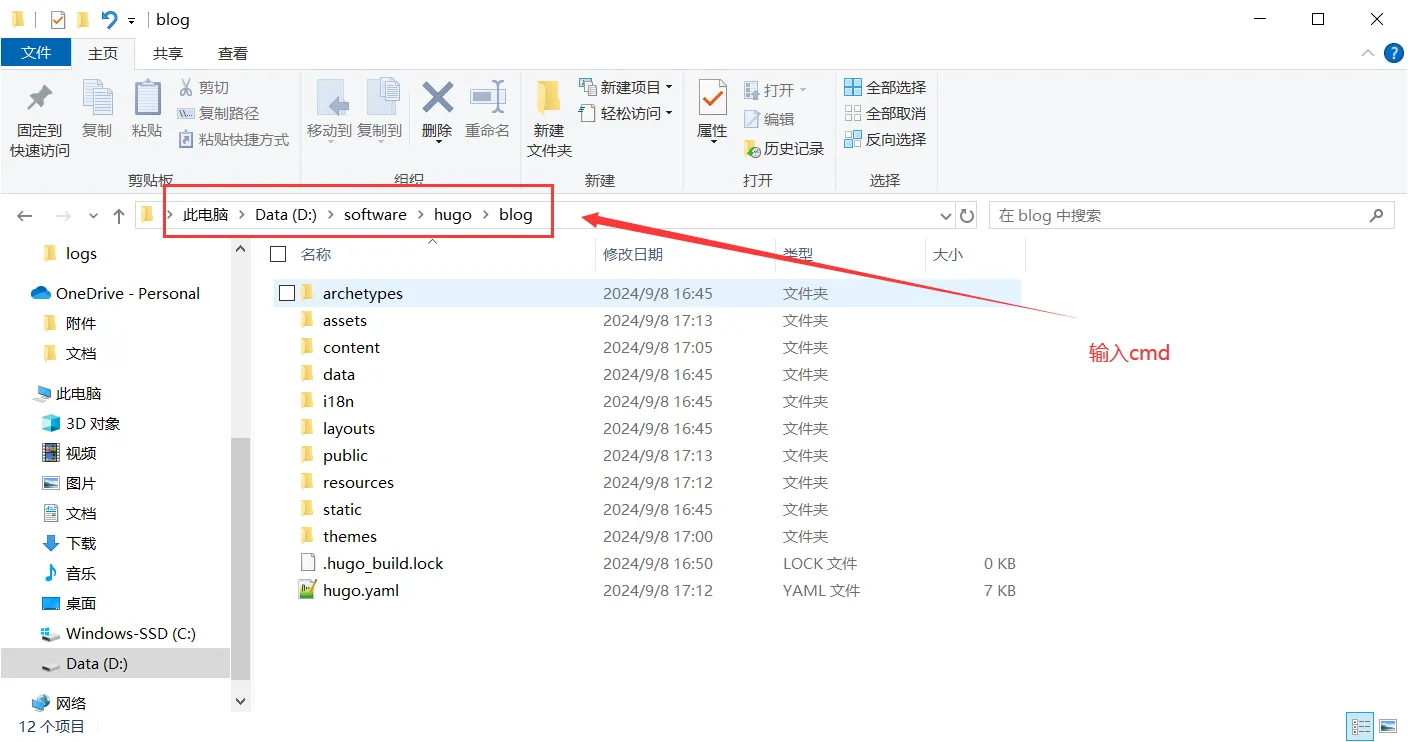1408x742 pixels.
Task: Switch to the 共享 ribbon tab
Action: click(168, 54)
